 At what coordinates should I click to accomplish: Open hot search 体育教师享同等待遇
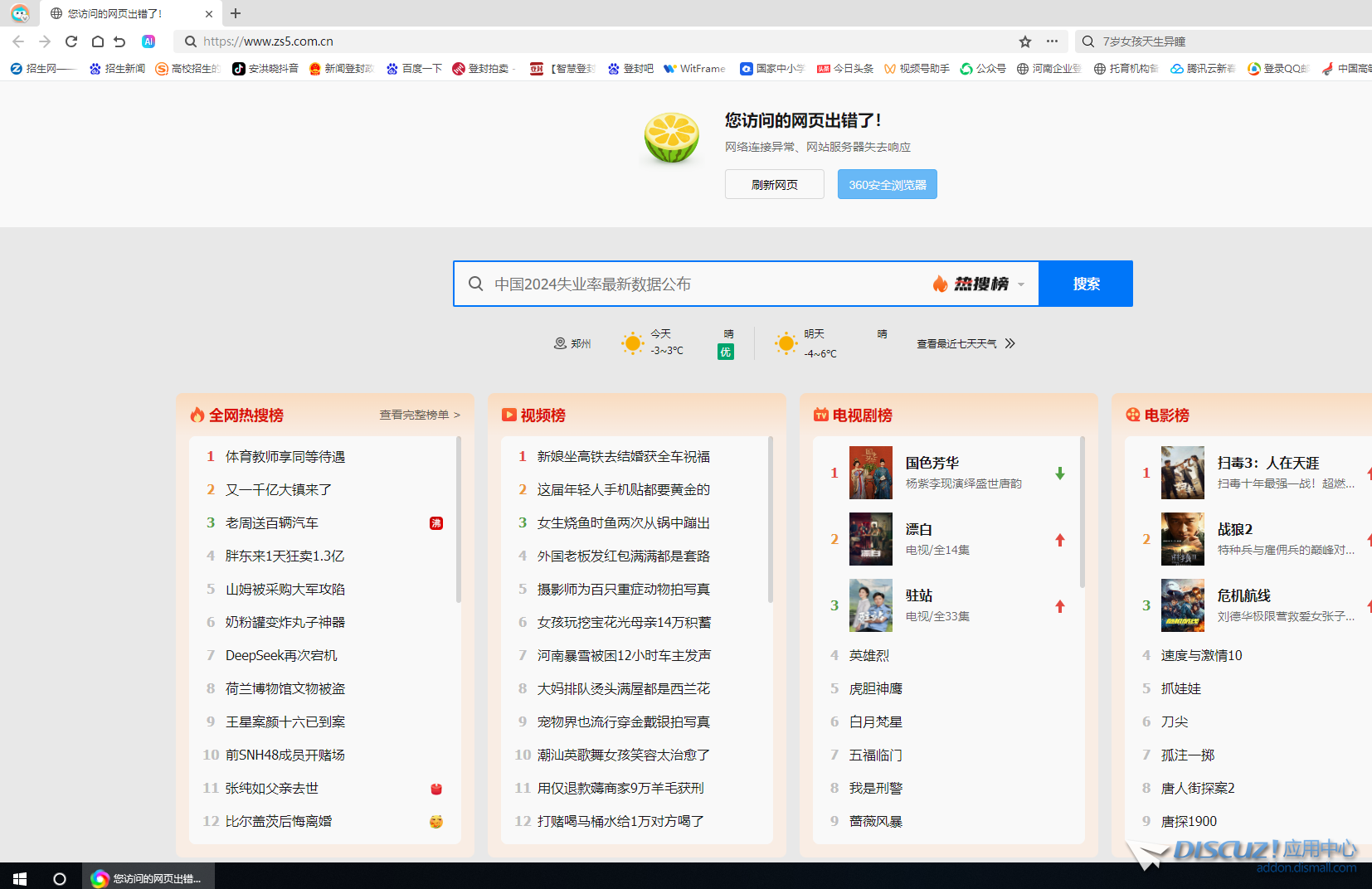(x=285, y=456)
